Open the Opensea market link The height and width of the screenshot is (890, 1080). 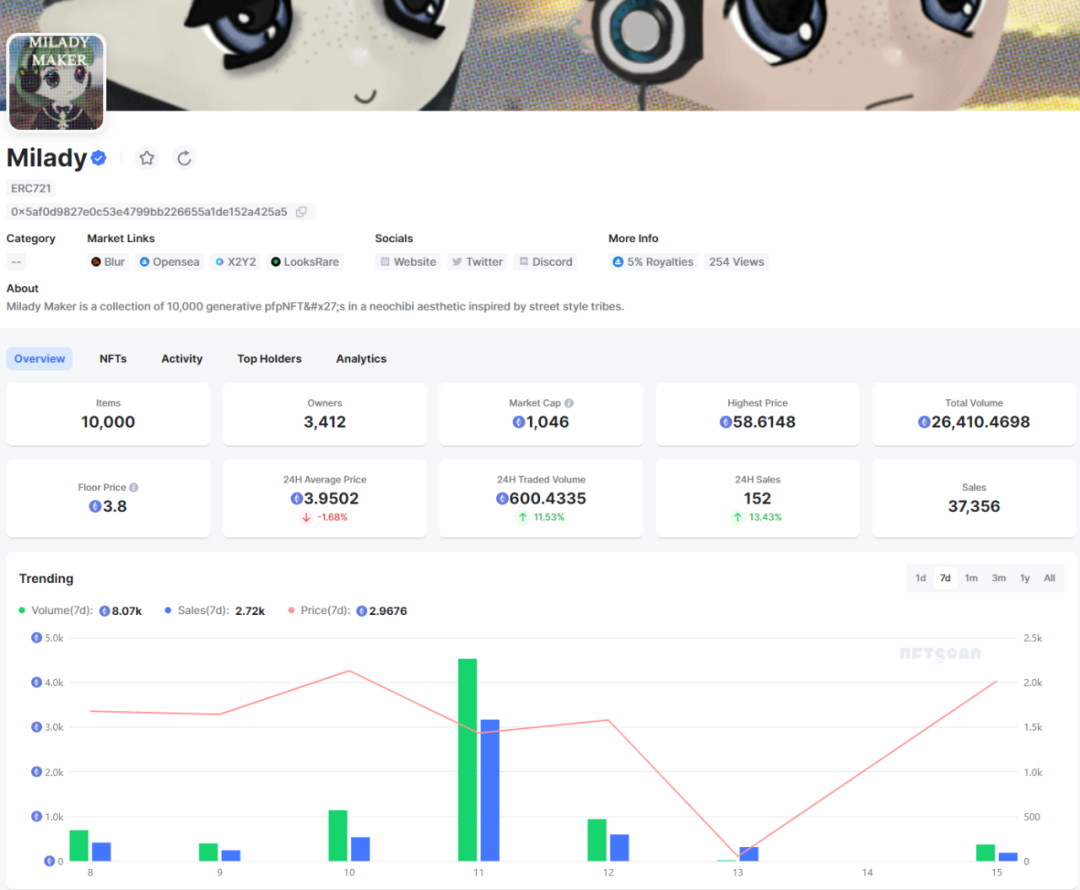169,262
